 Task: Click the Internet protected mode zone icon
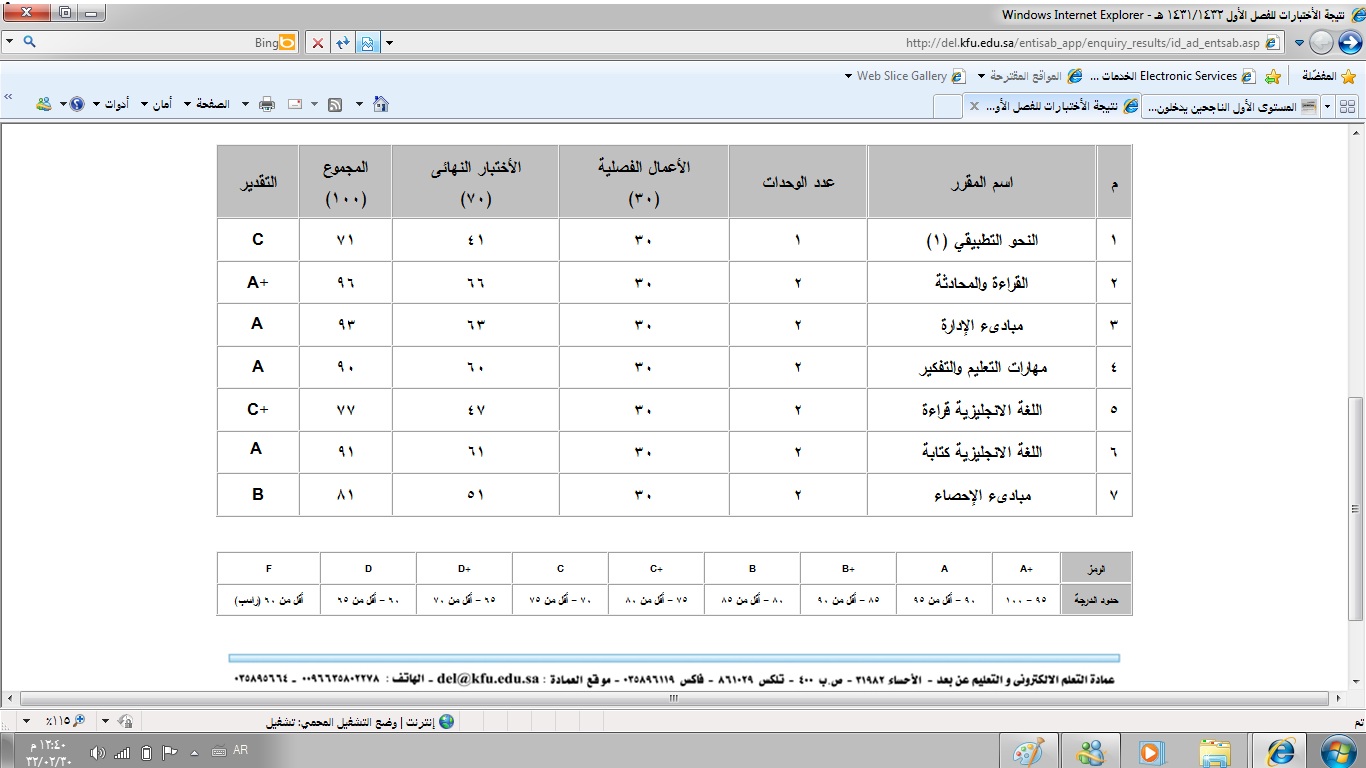[x=447, y=721]
